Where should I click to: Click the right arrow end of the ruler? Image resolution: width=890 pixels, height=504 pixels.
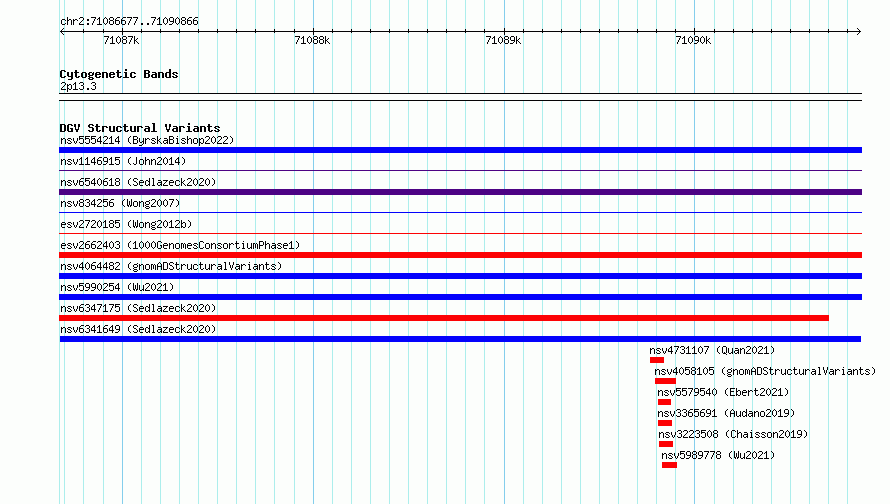click(859, 31)
